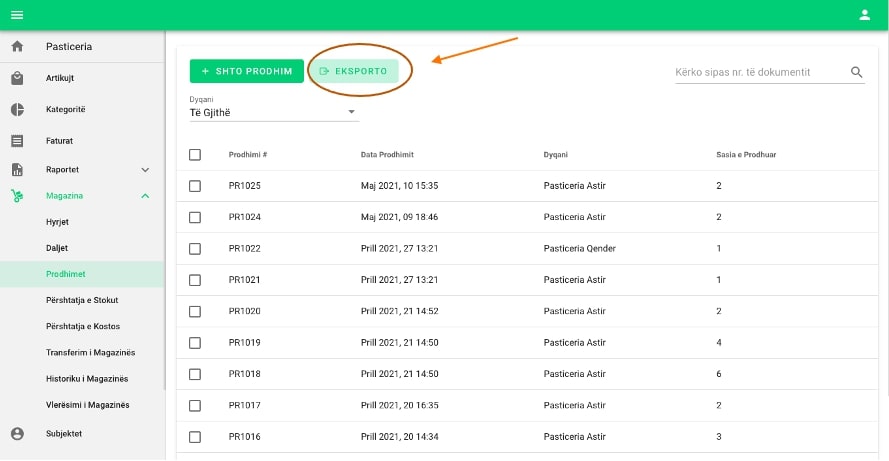Click the Artikujt shopping bag icon
The width and height of the screenshot is (889, 461).
coord(17,78)
